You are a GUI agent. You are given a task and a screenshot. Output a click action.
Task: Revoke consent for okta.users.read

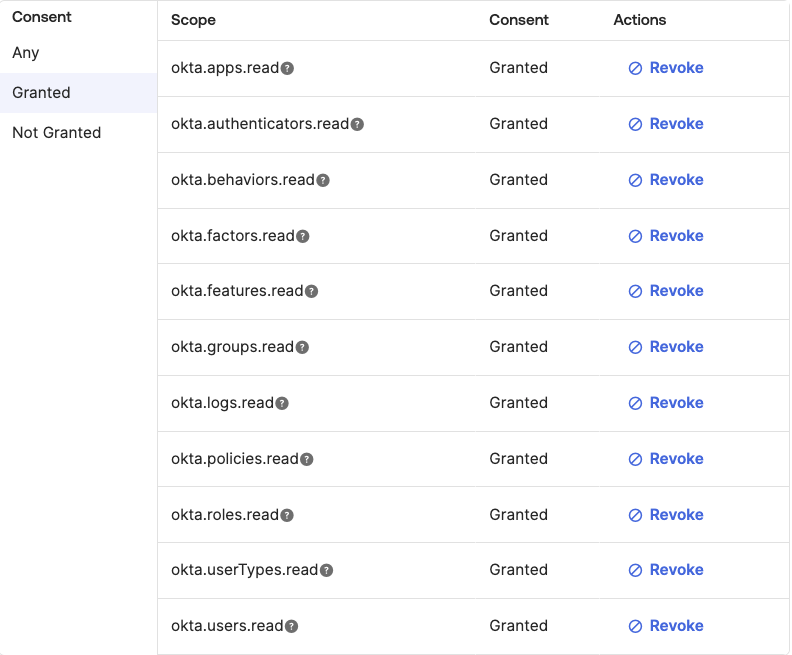point(666,626)
